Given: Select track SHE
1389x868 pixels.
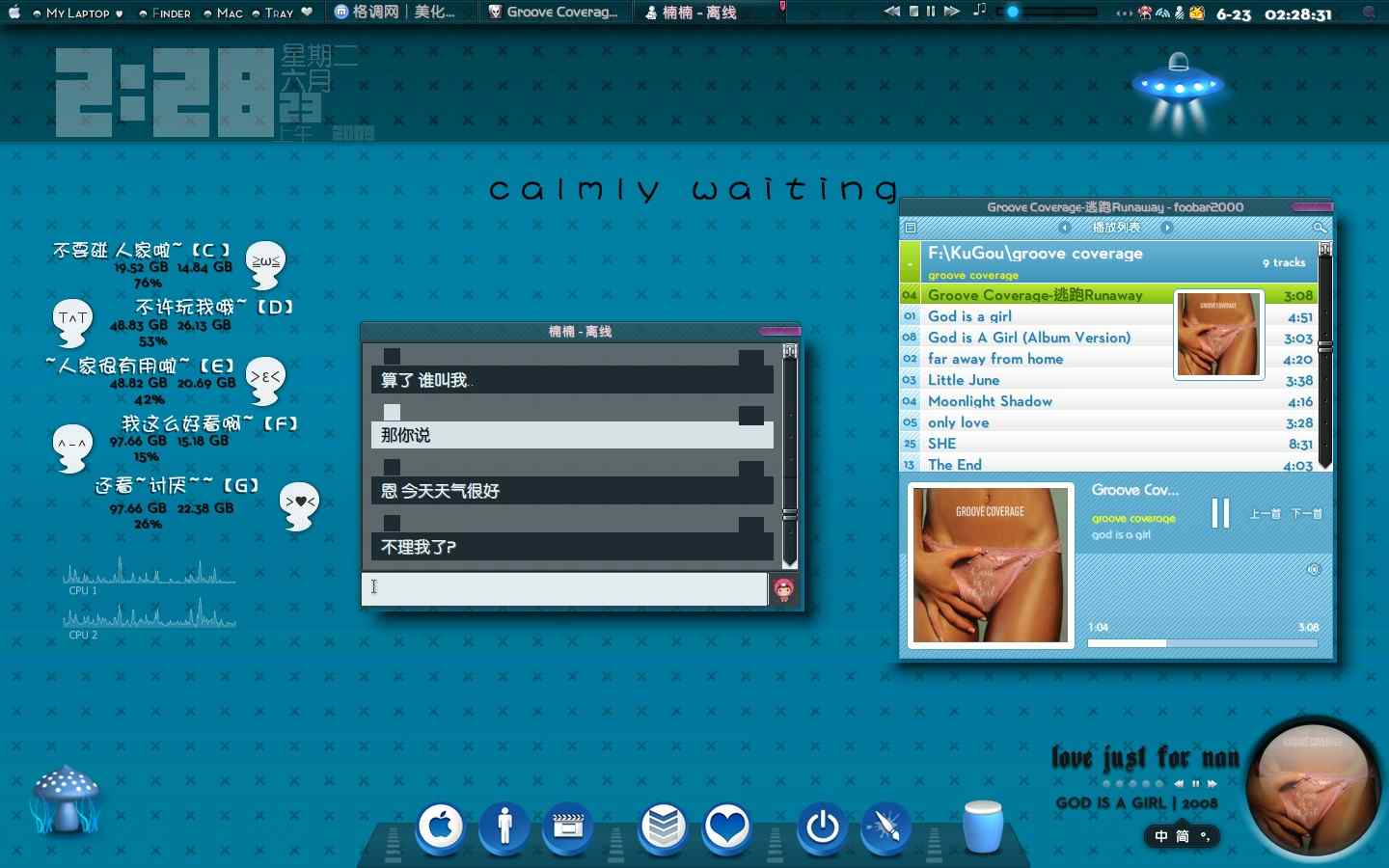Looking at the screenshot, I should [1107, 444].
